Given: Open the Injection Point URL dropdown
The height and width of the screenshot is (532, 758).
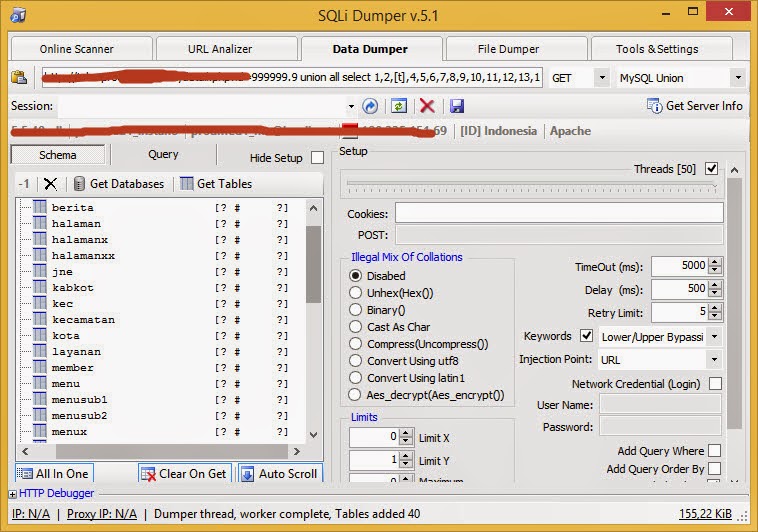Looking at the screenshot, I should [714, 359].
